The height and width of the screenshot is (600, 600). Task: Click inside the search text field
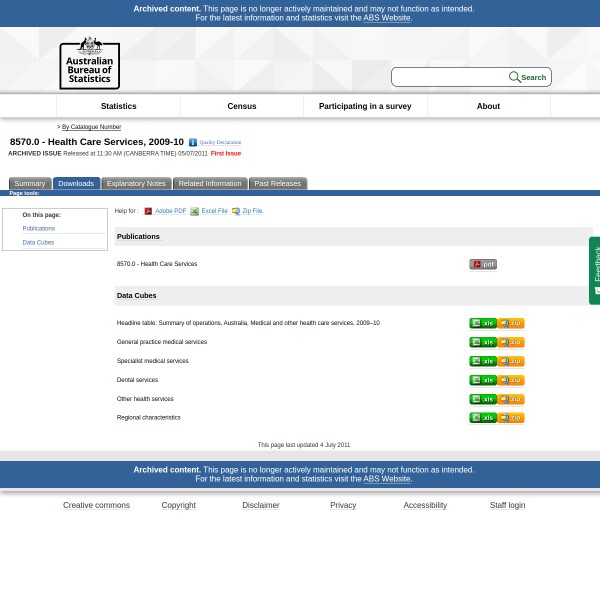[450, 77]
